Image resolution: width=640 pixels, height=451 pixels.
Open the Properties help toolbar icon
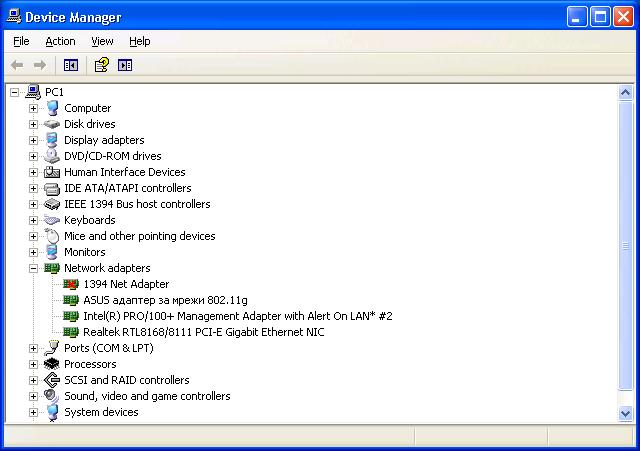click(102, 65)
